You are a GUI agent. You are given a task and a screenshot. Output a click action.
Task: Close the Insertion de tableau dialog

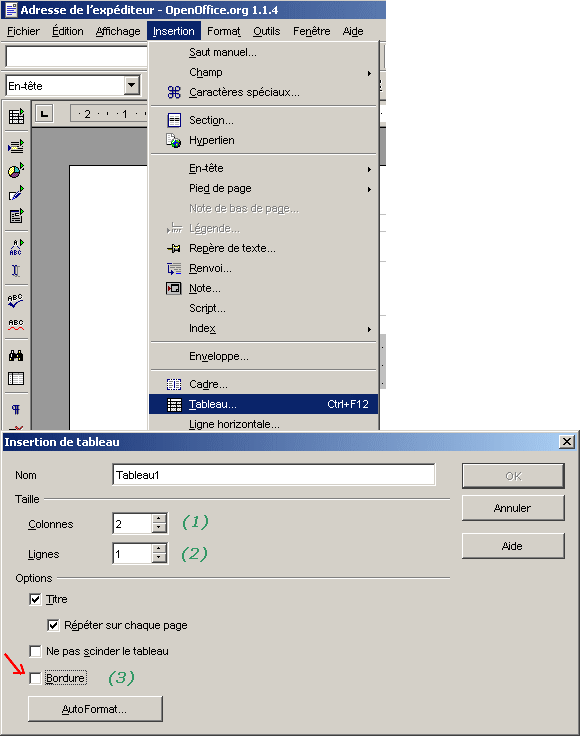[x=567, y=442]
